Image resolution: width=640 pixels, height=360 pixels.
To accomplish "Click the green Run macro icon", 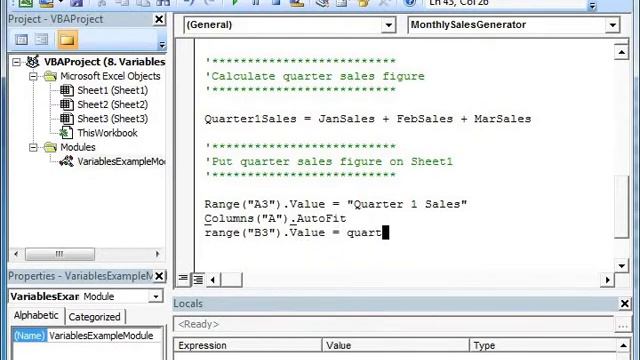I will 235,3.
